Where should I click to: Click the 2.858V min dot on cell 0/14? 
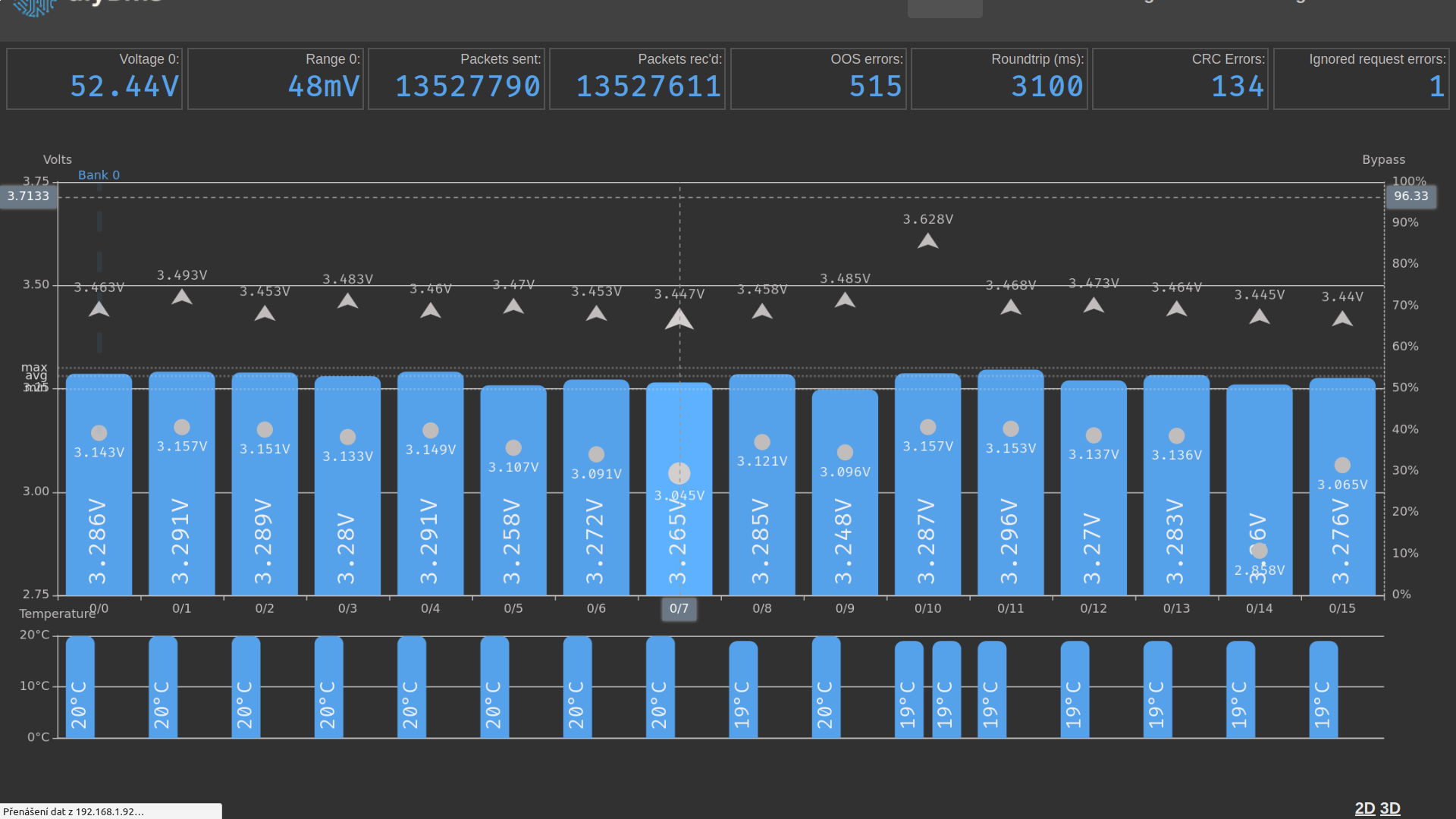(x=1259, y=551)
